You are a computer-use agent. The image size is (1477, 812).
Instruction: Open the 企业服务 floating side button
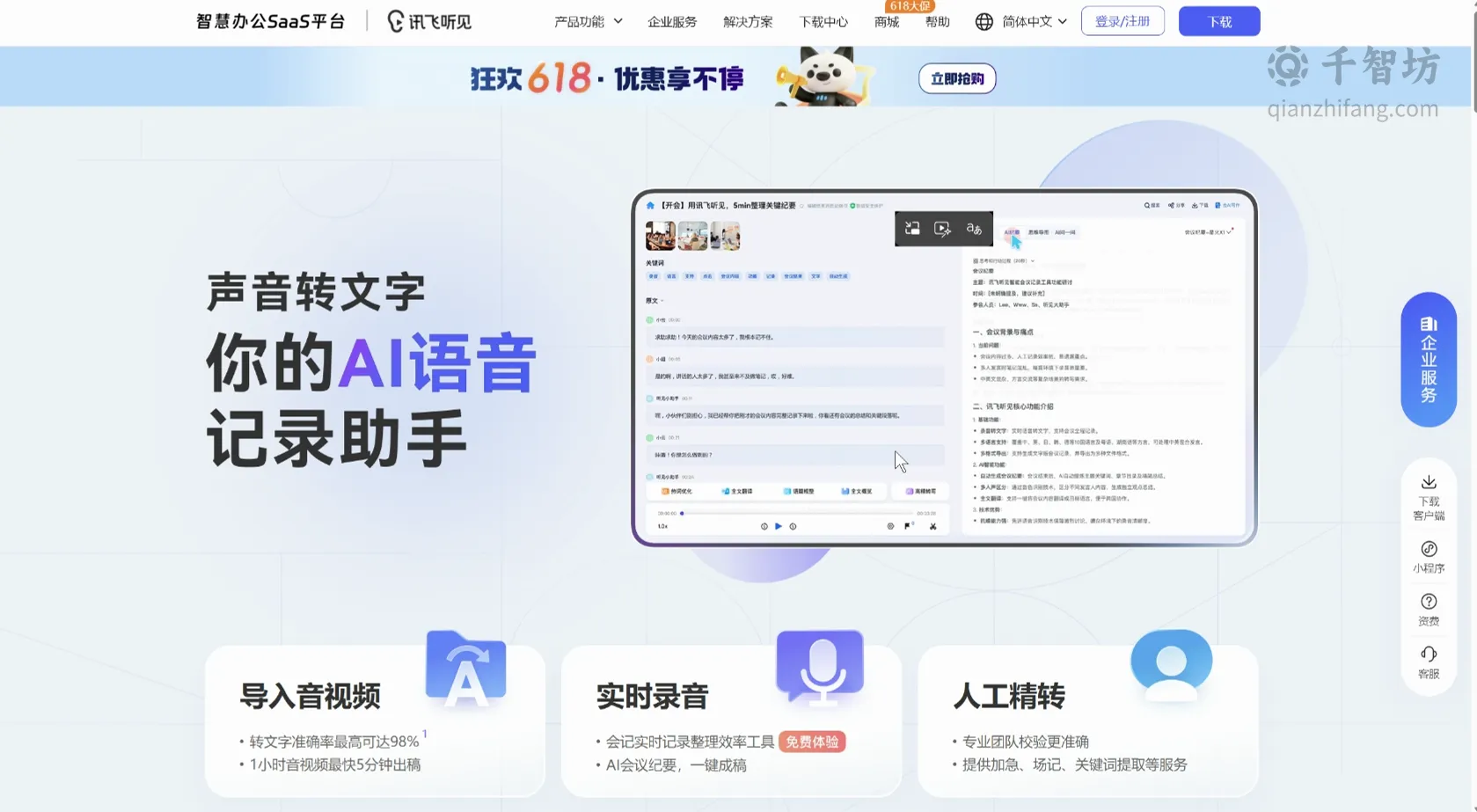coord(1429,359)
